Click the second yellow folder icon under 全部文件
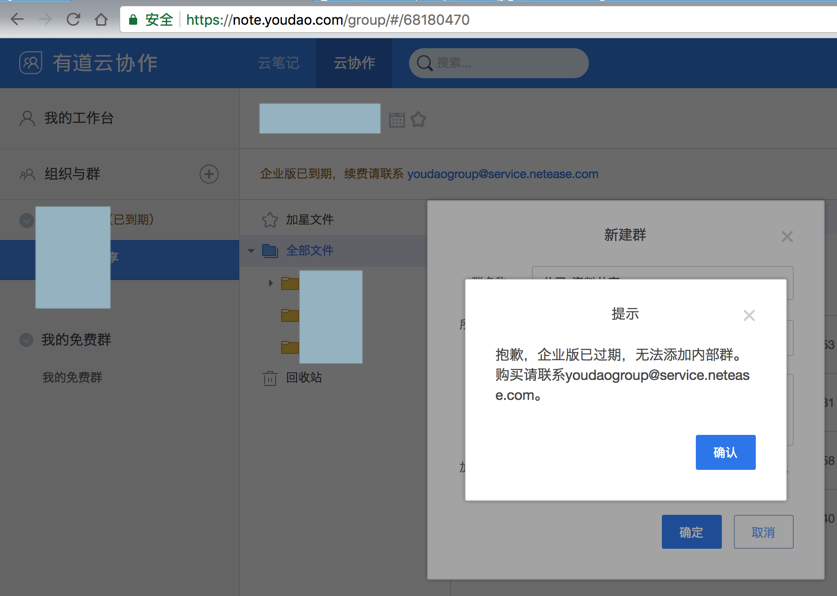Screen dimensions: 837x596 [x=290, y=315]
